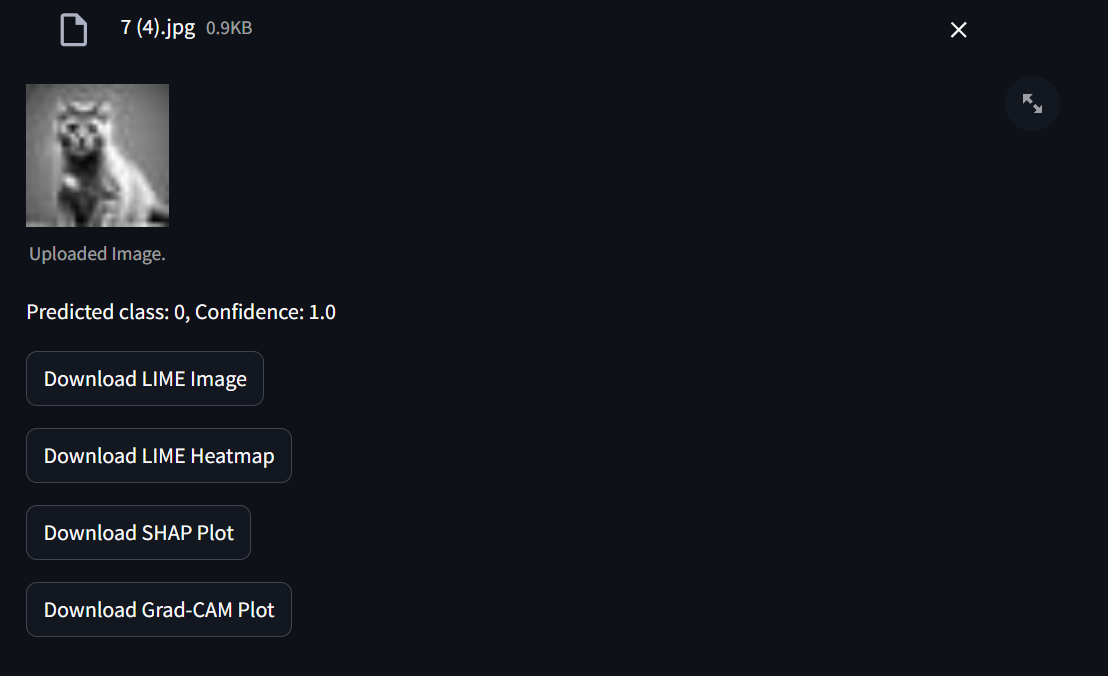Screen dimensions: 1108x676
Task: Click the document icon beside the filename
Action: 73,30
